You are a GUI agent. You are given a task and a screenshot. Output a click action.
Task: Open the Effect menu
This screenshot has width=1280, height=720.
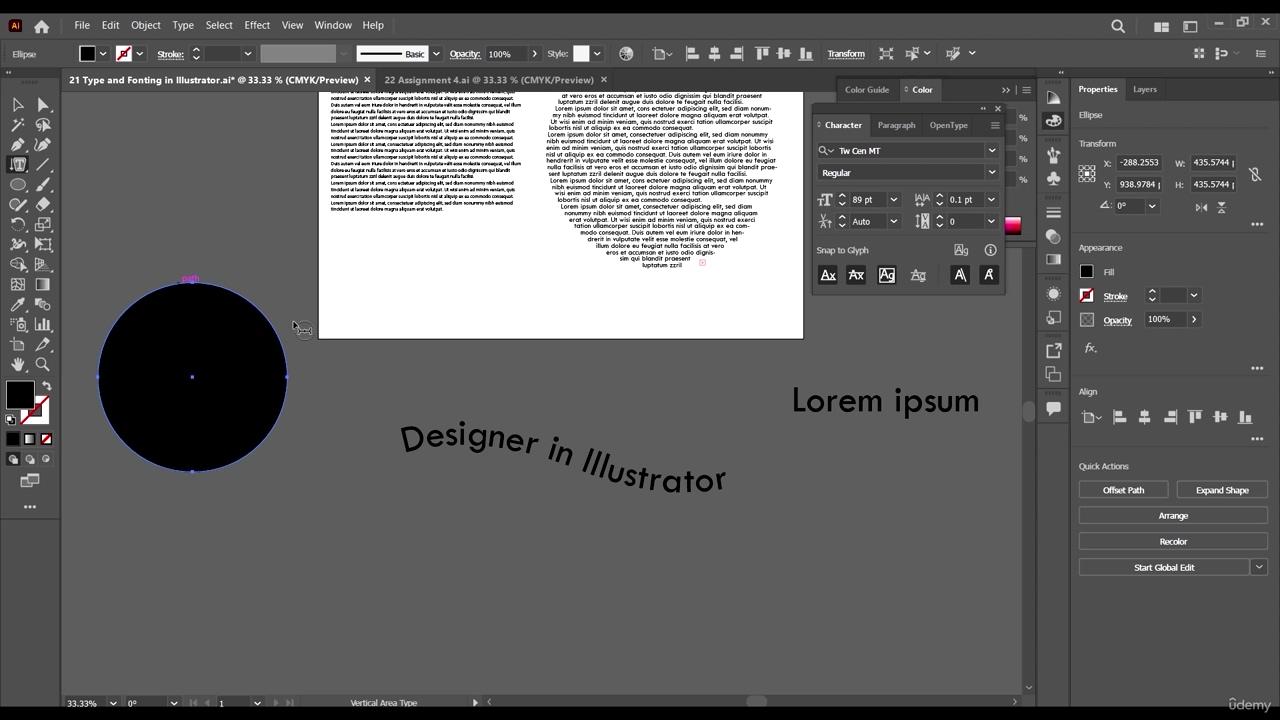pos(257,25)
